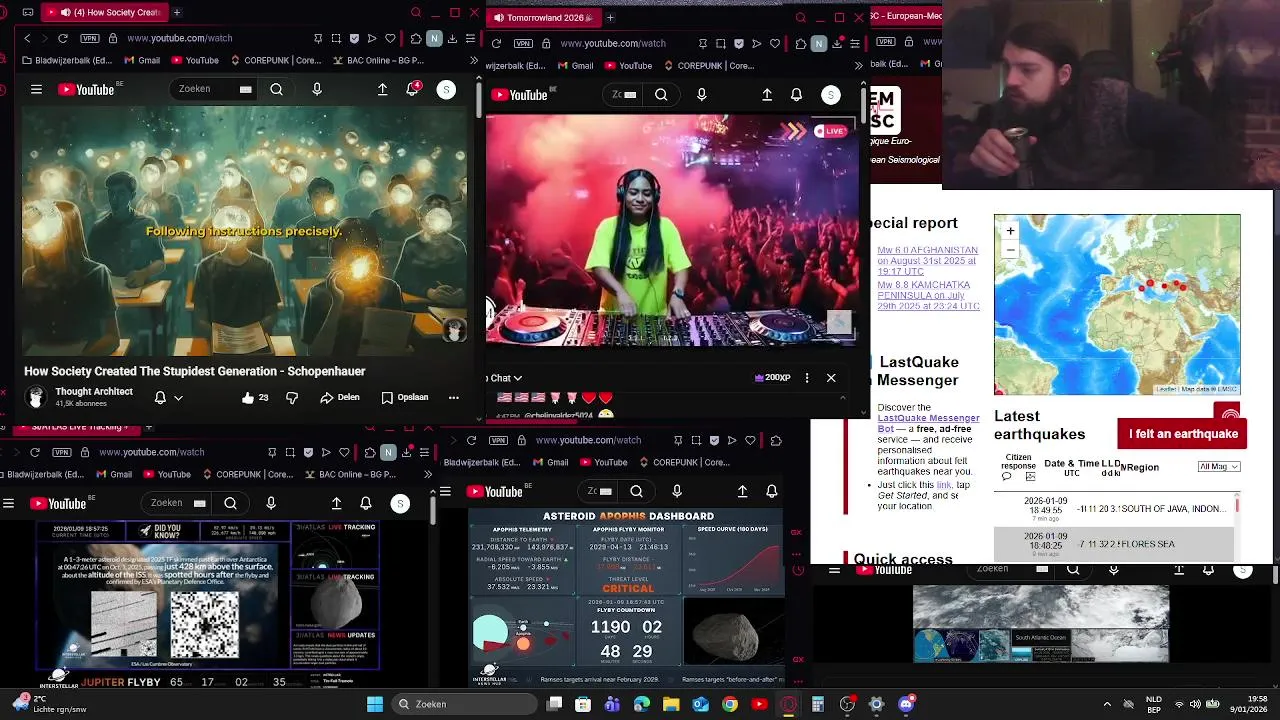Screen dimensions: 1280x720
Task: Open more actions dots under Schopenhauer video
Action: 453,397
